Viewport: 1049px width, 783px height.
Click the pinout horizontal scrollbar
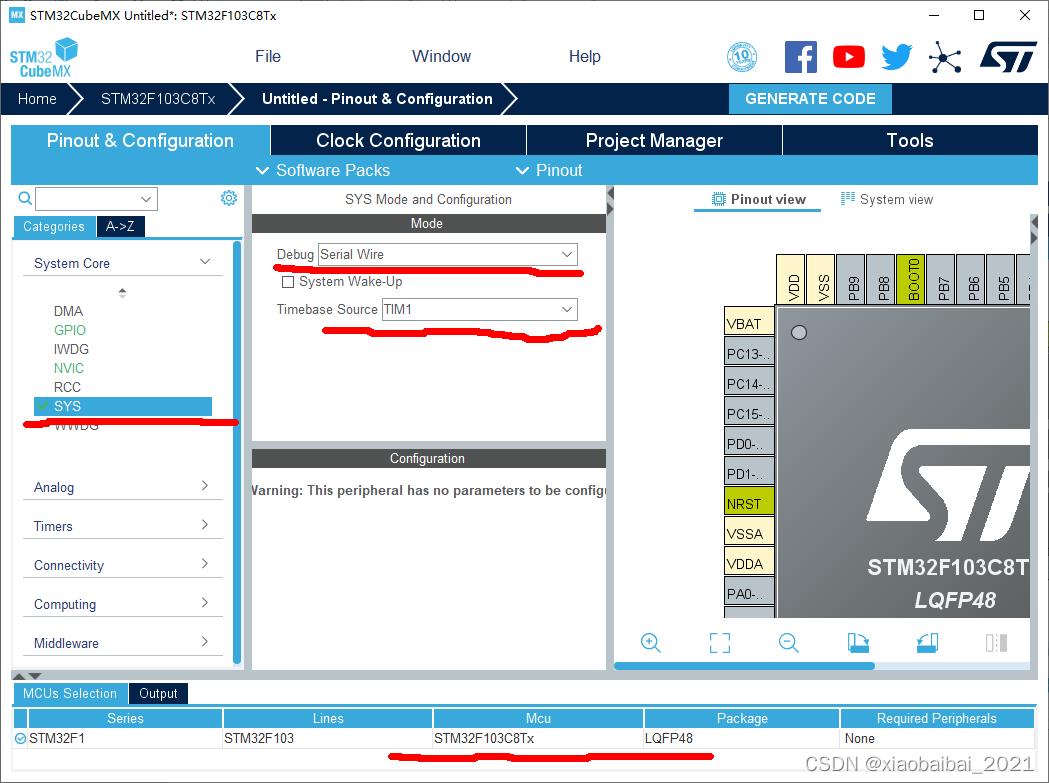click(744, 666)
